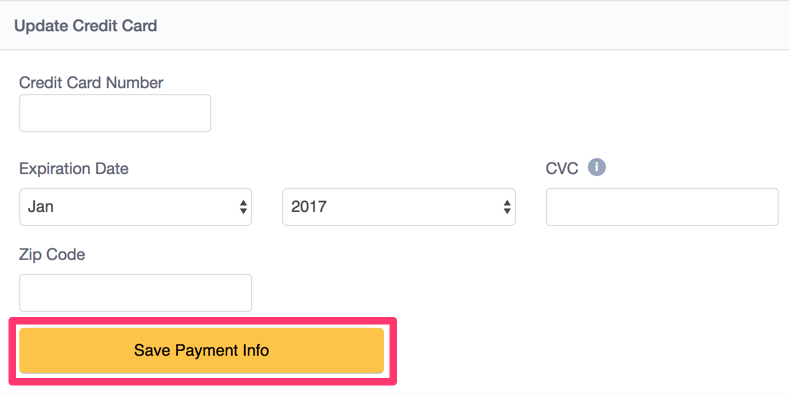Click the Credit Card Number label
The width and height of the screenshot is (789, 394).
(x=91, y=83)
